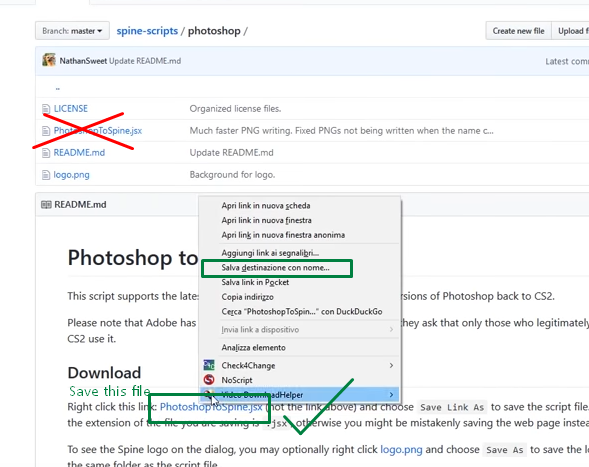Open the LICENSE file
Screen dimensions: 589x467
coord(71,109)
